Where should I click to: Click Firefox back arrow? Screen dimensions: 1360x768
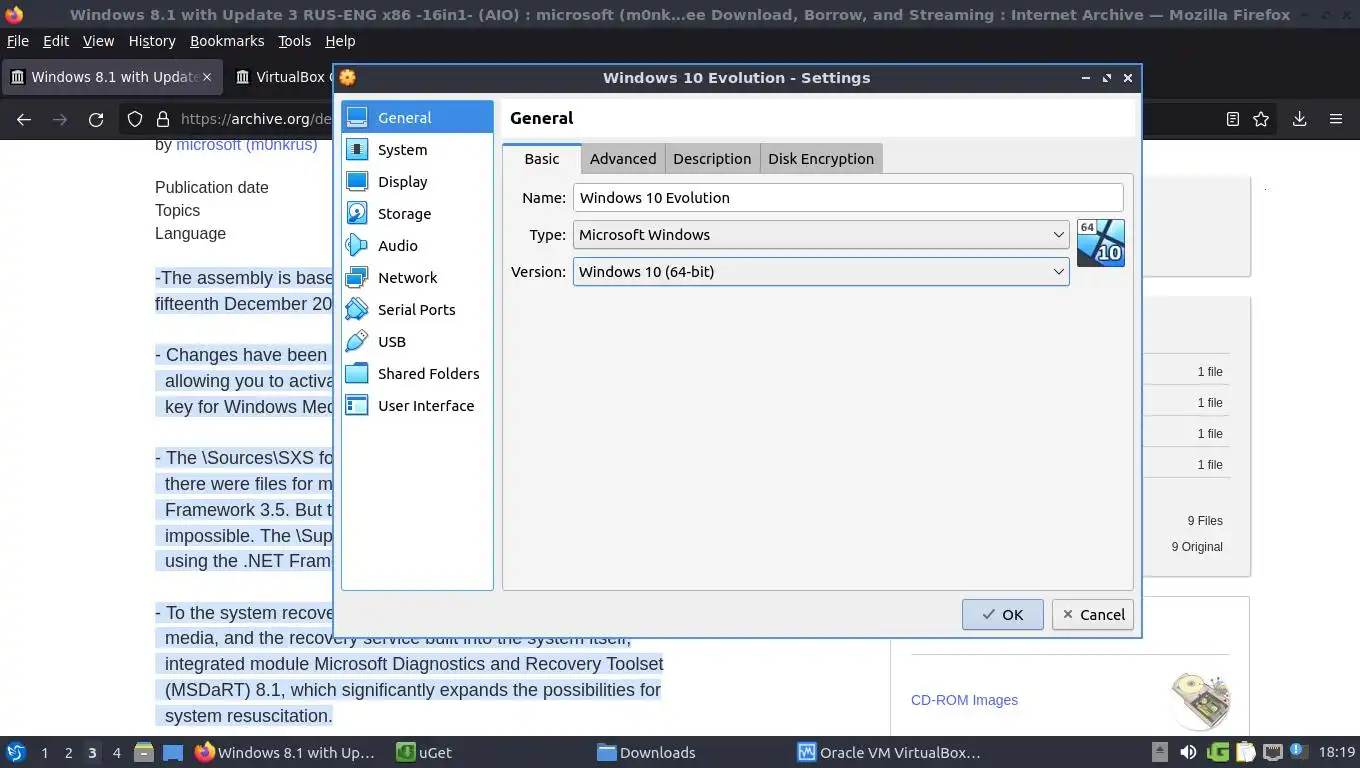point(24,119)
